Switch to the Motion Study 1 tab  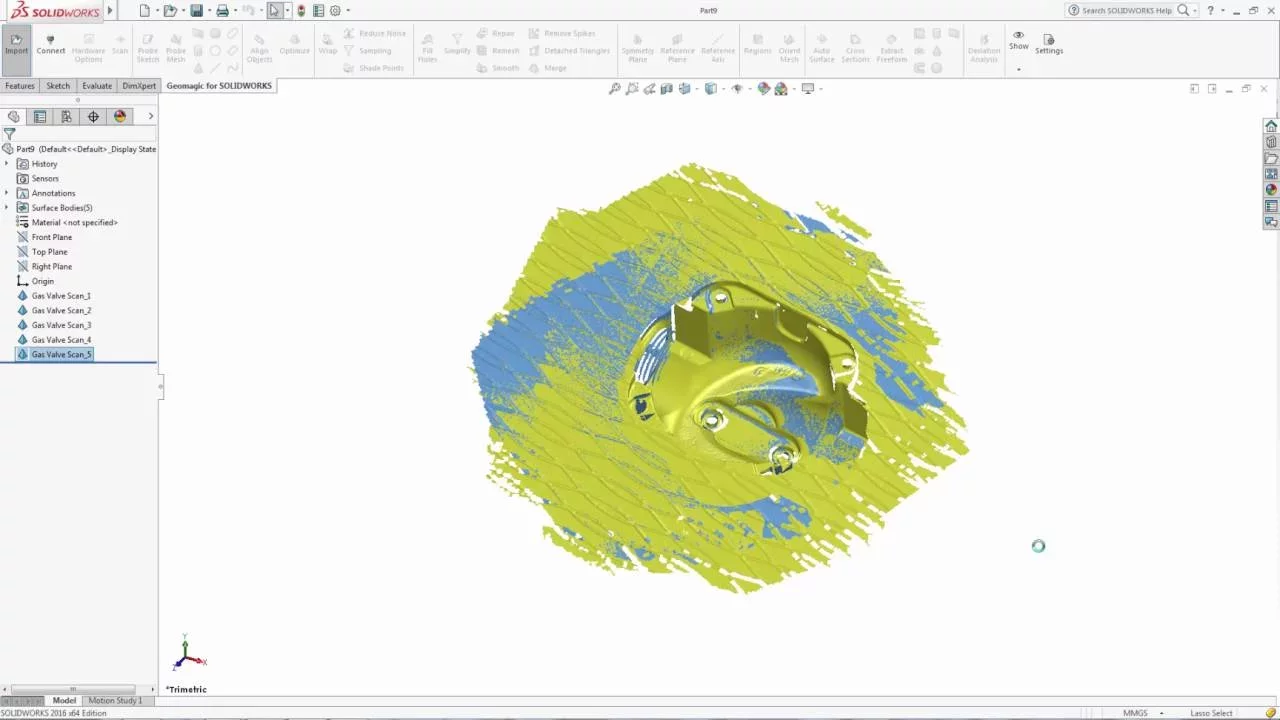coord(115,701)
